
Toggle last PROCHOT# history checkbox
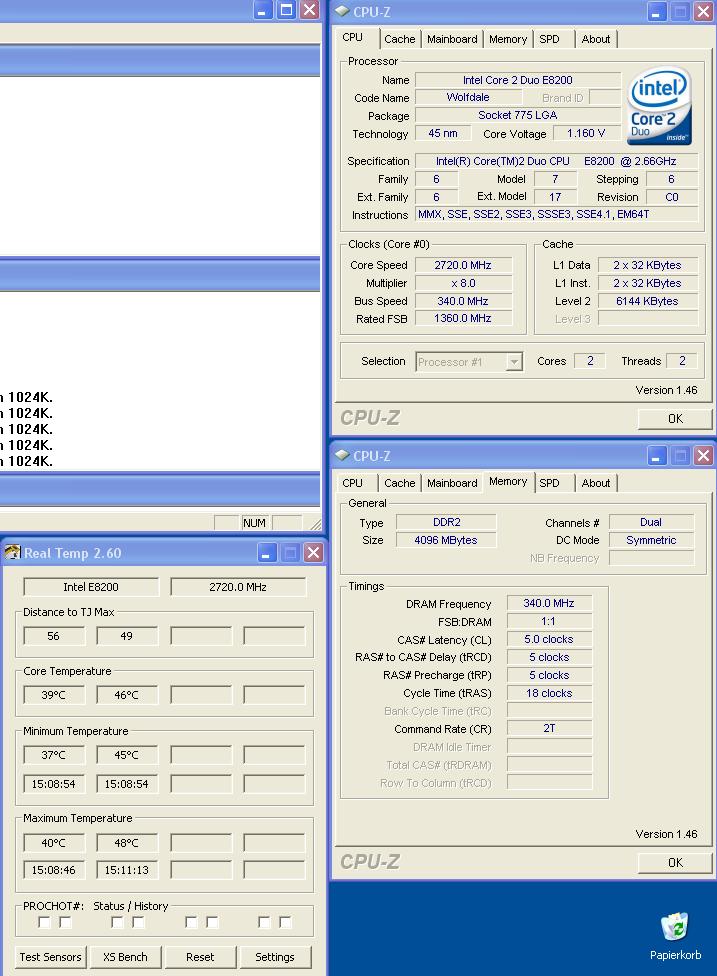pyautogui.click(x=285, y=922)
